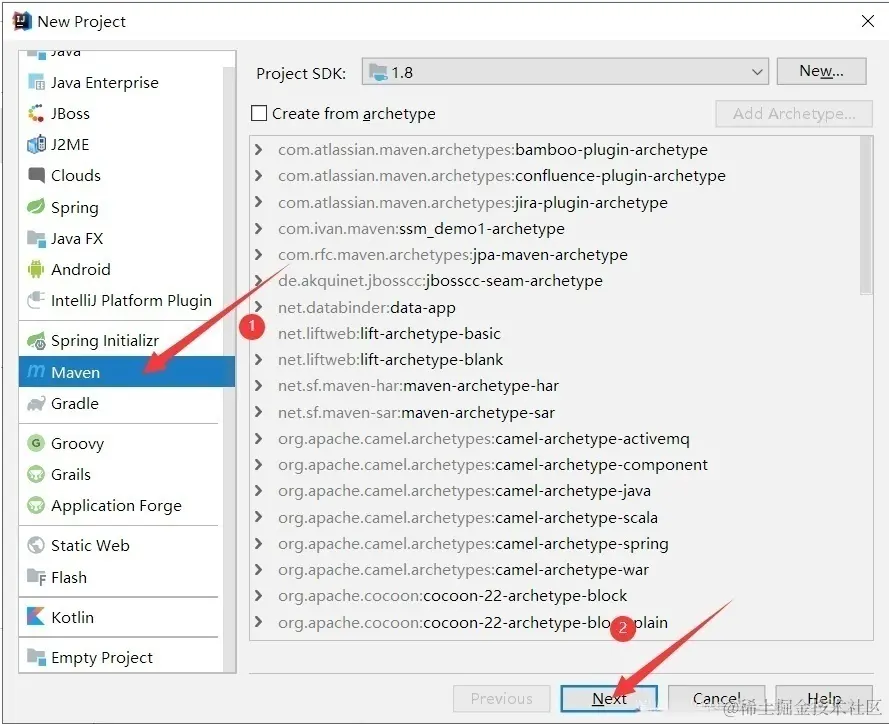Close the New Project dialog
889x724 pixels.
click(867, 21)
